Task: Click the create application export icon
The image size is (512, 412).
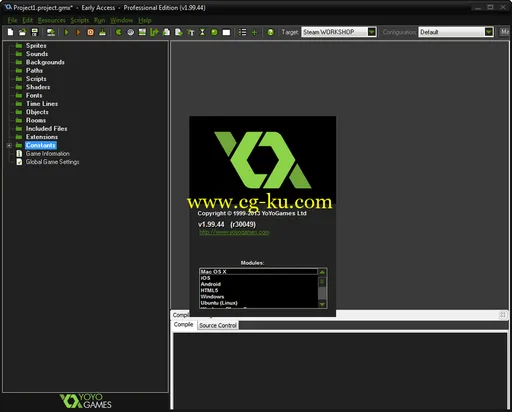Action: click(51, 32)
